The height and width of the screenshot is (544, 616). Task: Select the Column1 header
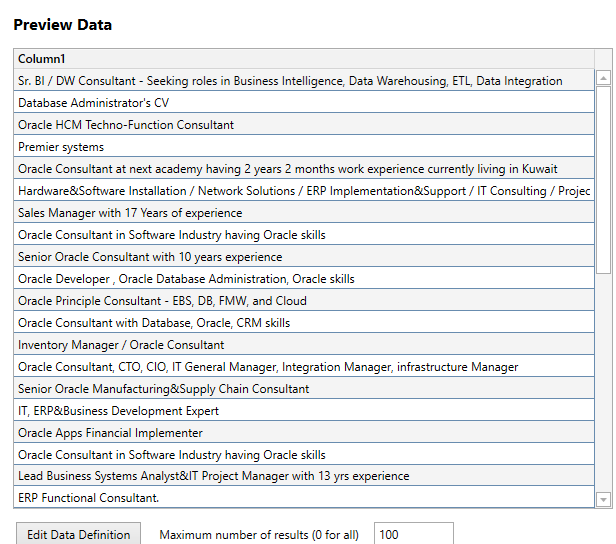[304, 59]
